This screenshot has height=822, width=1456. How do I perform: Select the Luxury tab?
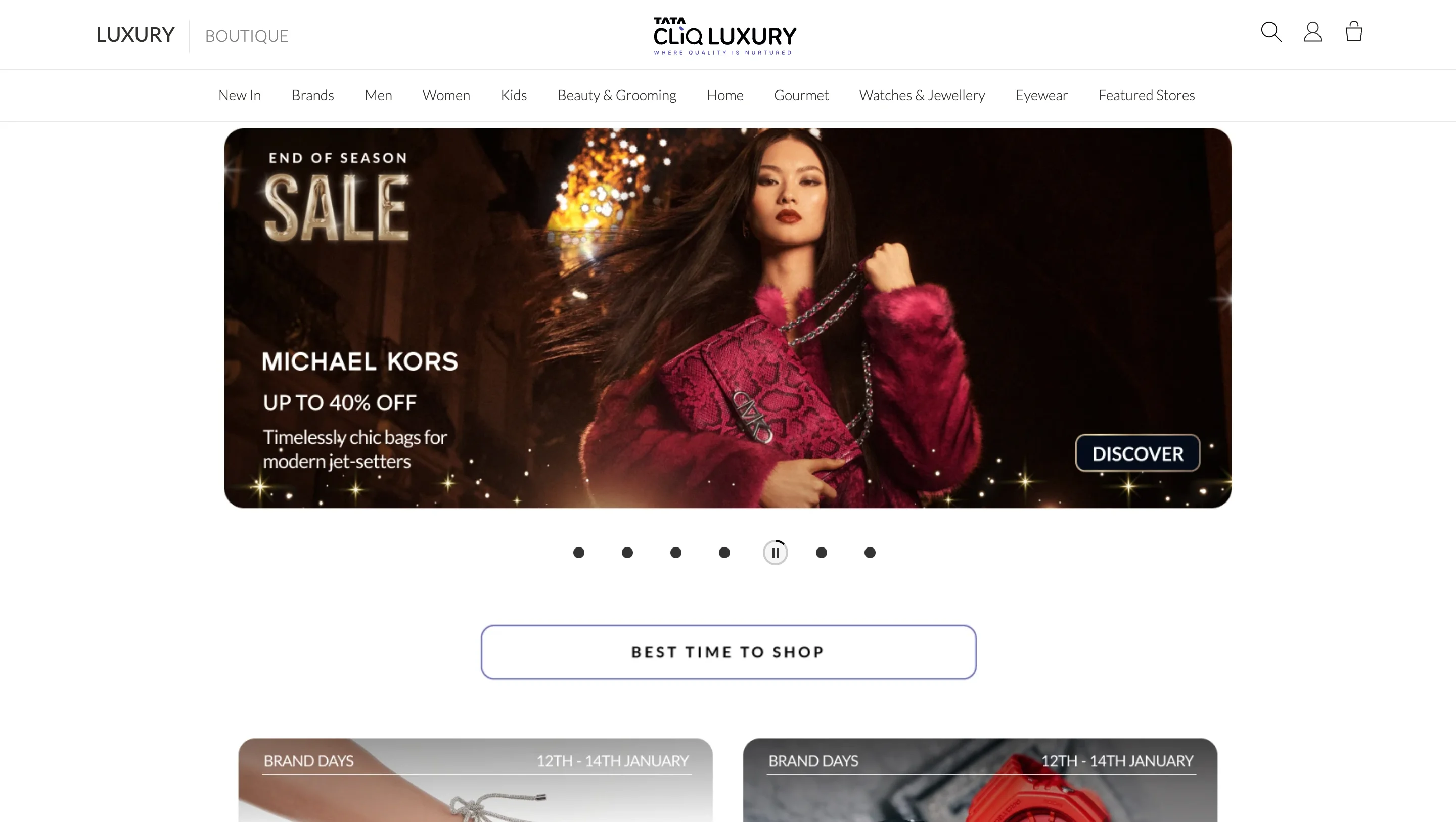135,35
